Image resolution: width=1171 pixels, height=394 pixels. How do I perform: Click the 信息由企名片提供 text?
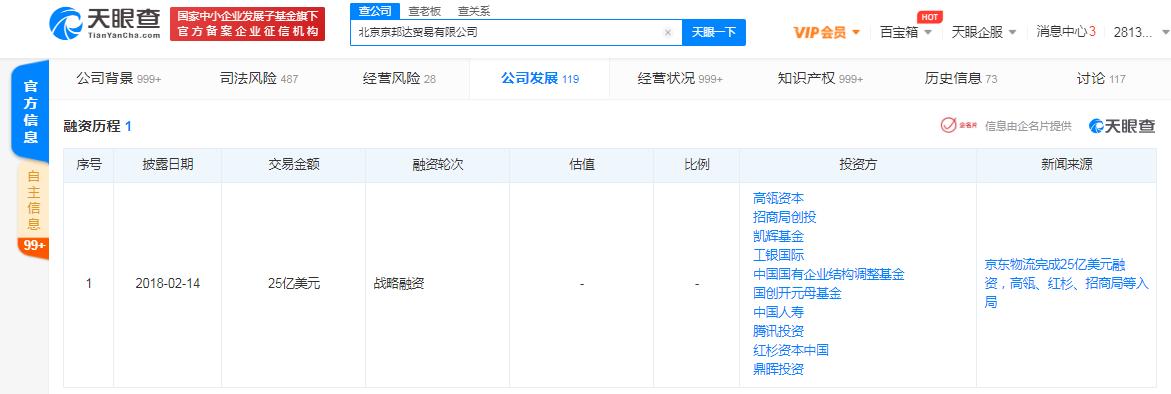click(1028, 126)
